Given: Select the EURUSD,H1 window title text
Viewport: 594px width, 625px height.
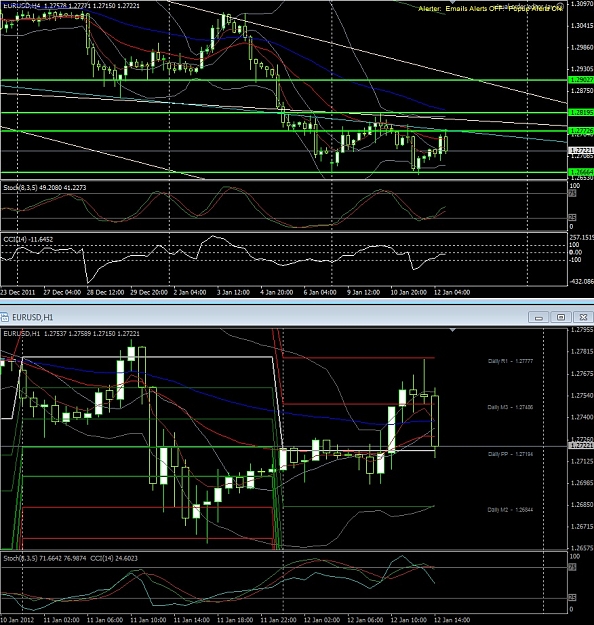Looking at the screenshot, I should [x=33, y=317].
